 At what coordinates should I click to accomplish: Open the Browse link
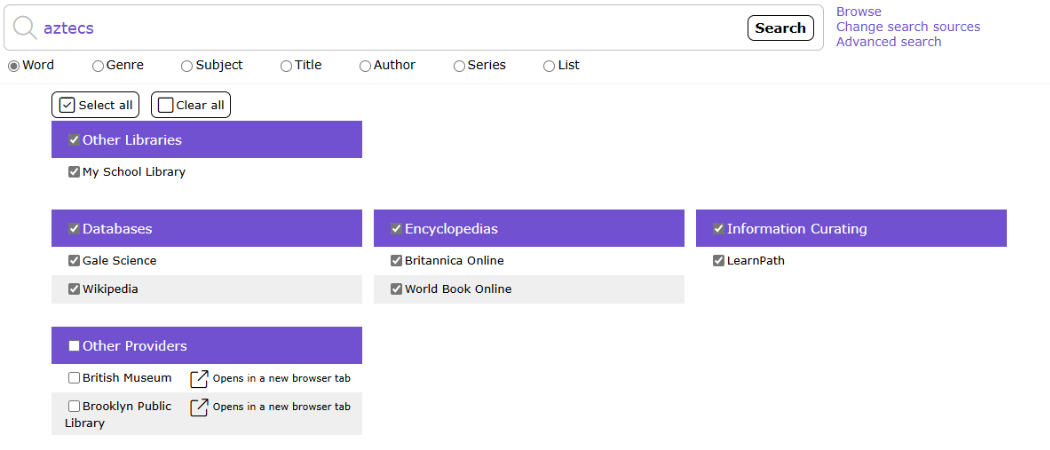tap(858, 11)
